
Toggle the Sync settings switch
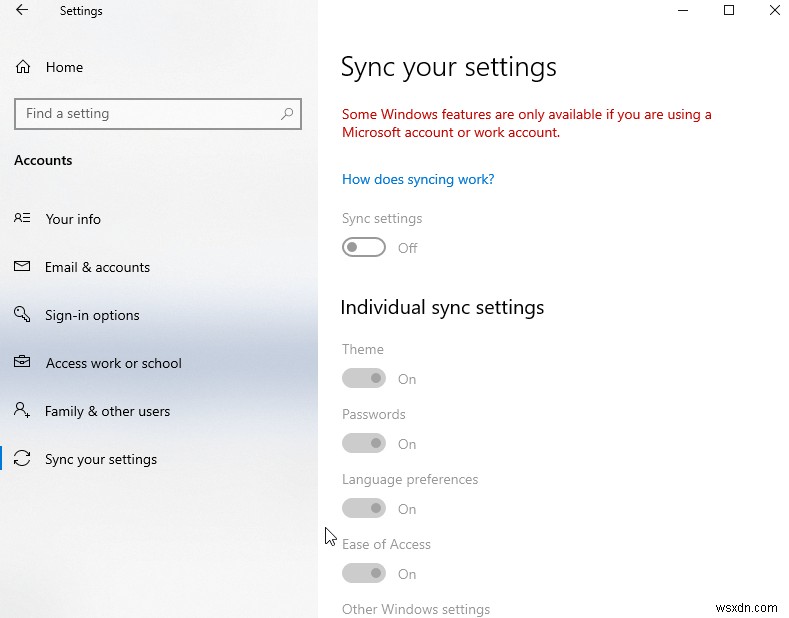pyautogui.click(x=364, y=247)
